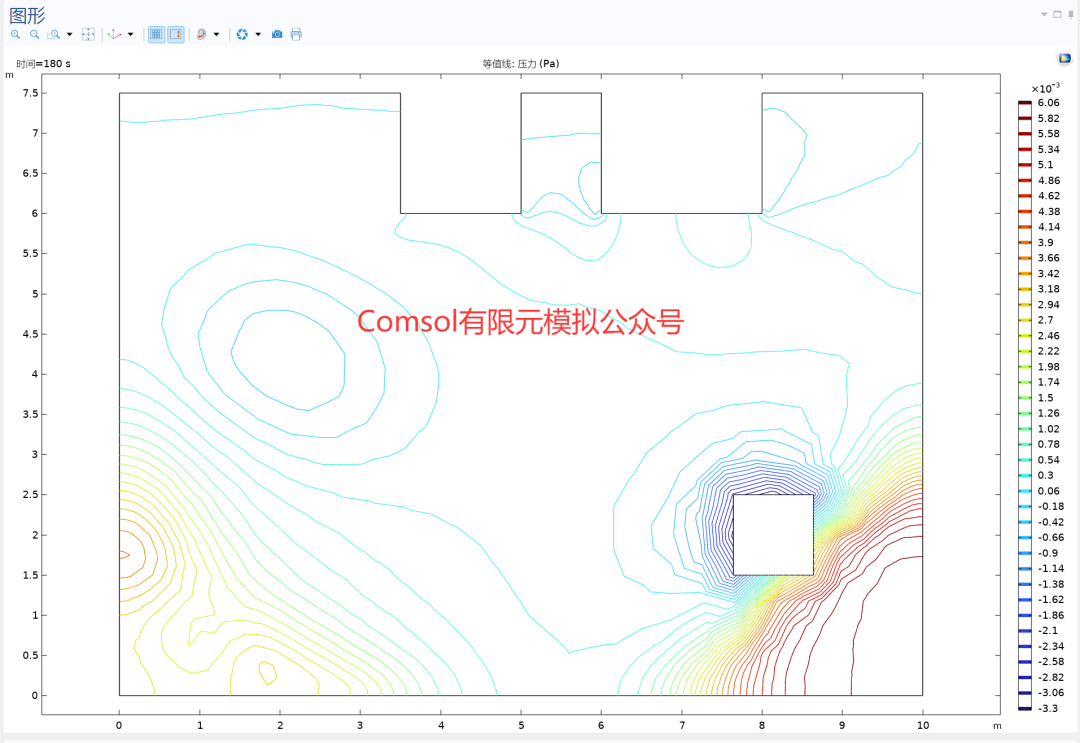The image size is (1080, 743).
Task: Click the ×10⁻³ legend scale label
Action: point(1046,88)
